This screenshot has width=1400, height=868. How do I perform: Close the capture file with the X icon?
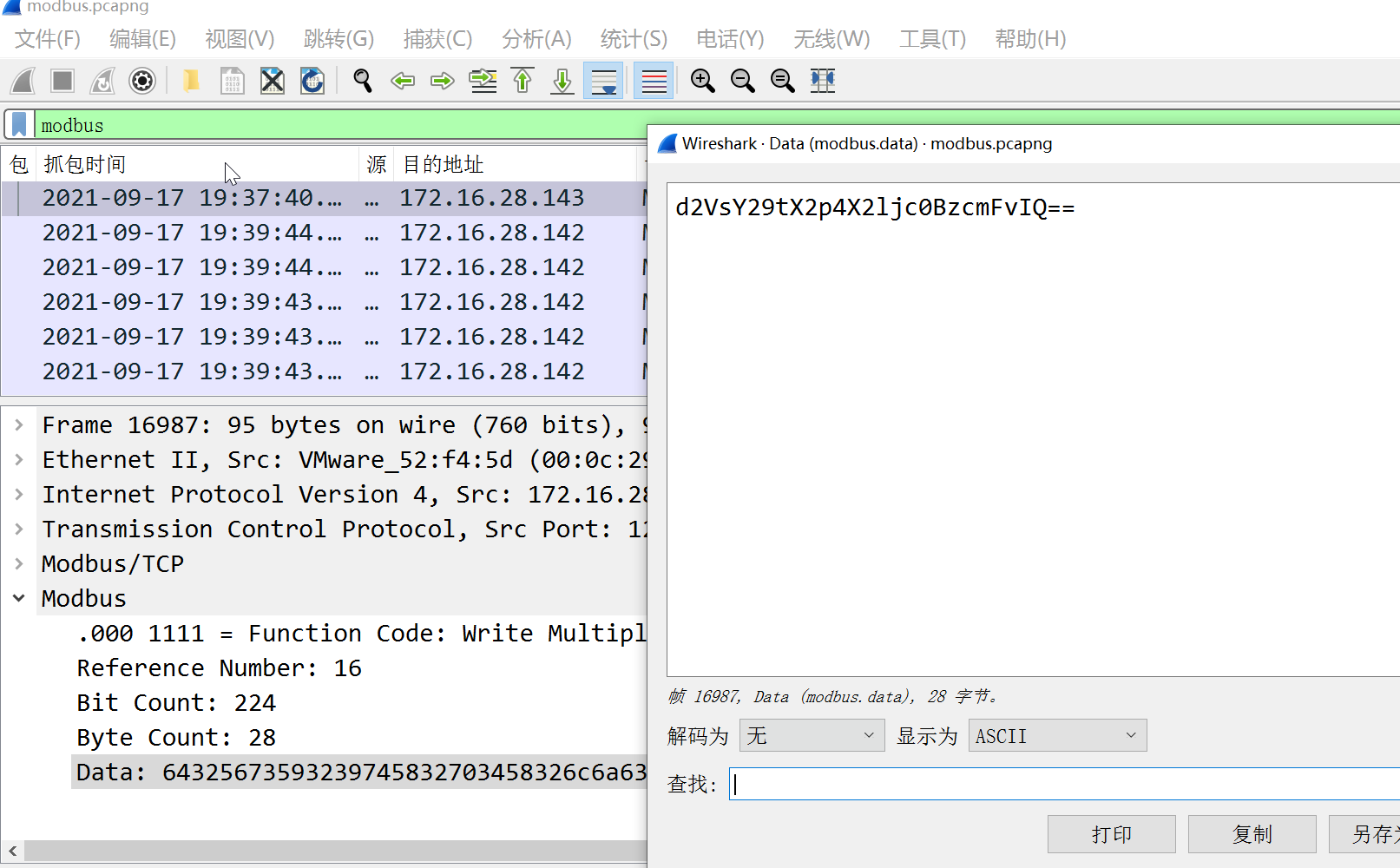[x=273, y=81]
